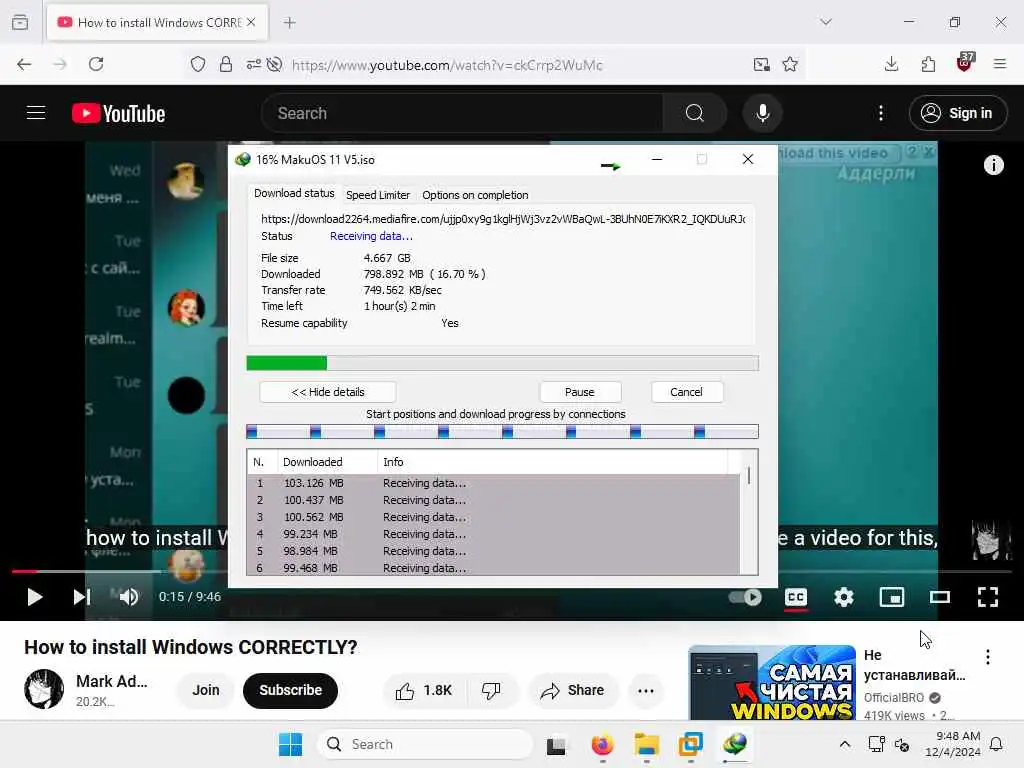Enter full screen mode
Image resolution: width=1024 pixels, height=768 pixels.
(987, 597)
